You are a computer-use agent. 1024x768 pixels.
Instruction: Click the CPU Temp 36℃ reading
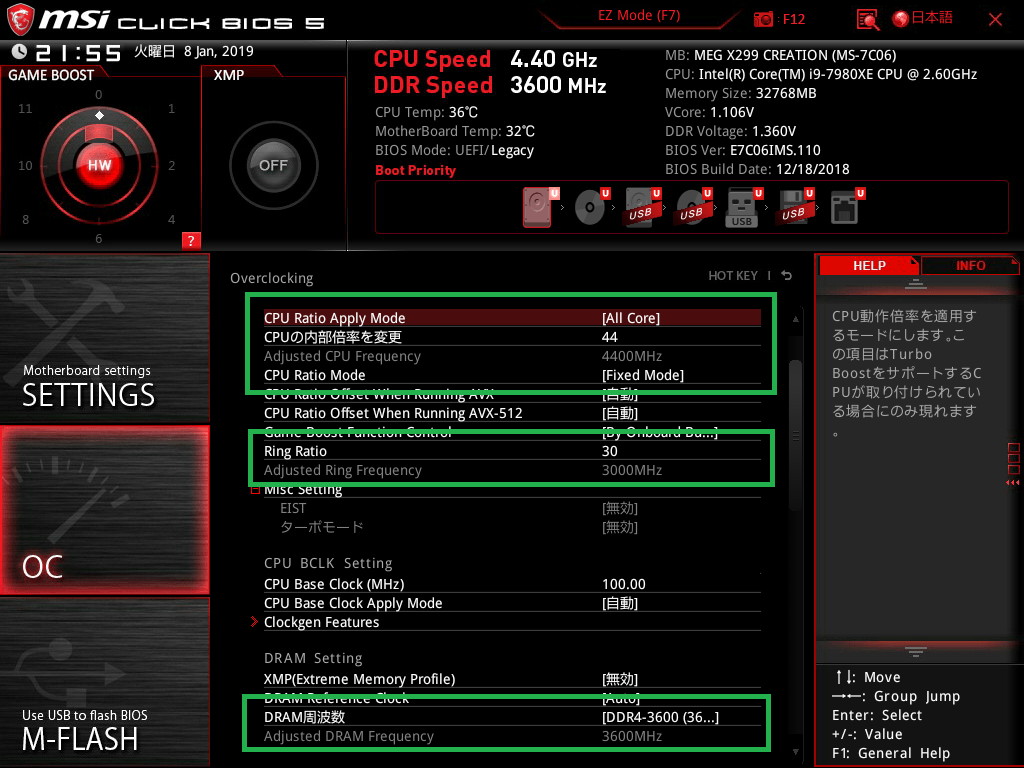click(426, 112)
